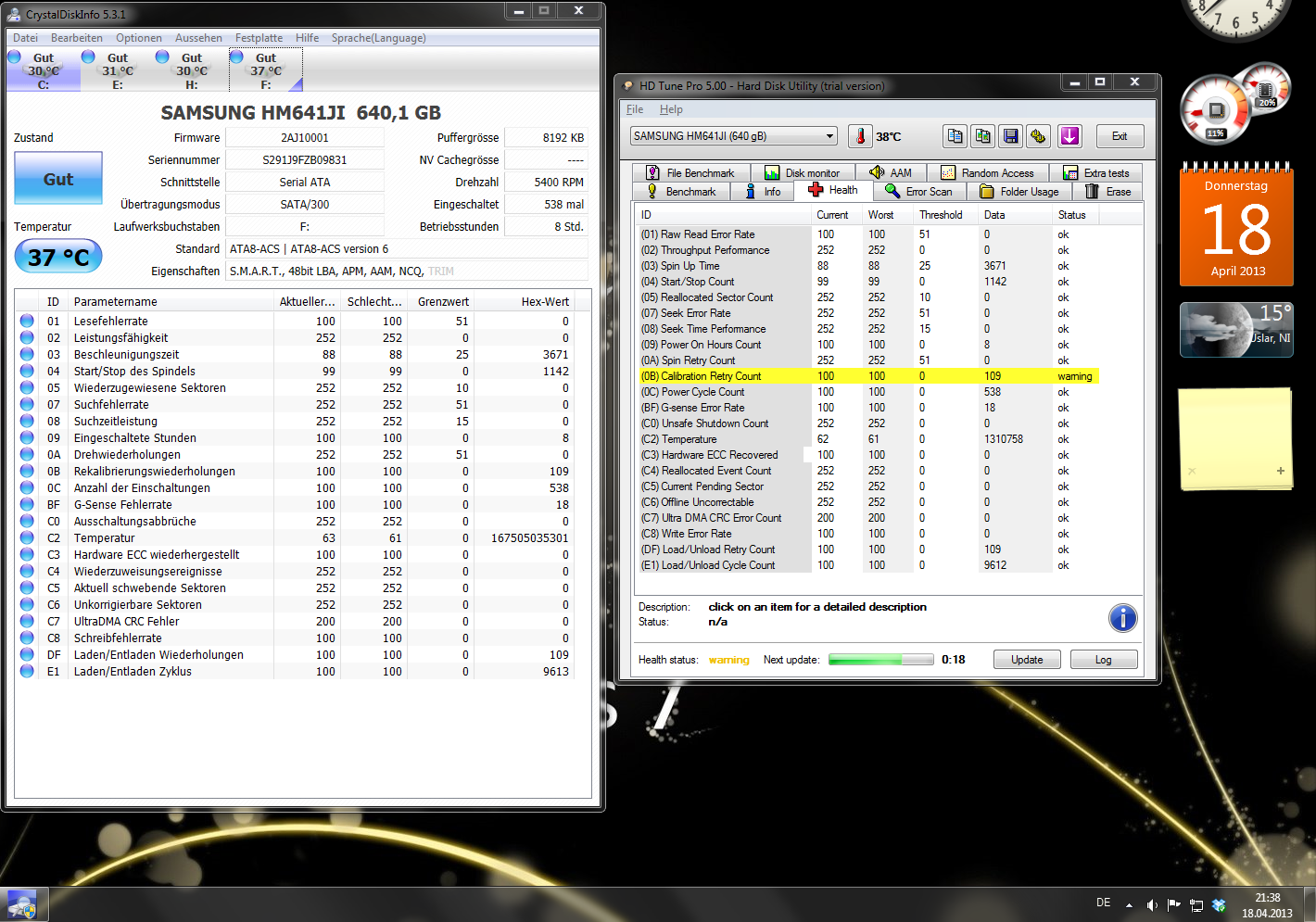Open the Hilfe menu in CrystalDiskInfo
The width and height of the screenshot is (1316, 922).
tap(307, 38)
